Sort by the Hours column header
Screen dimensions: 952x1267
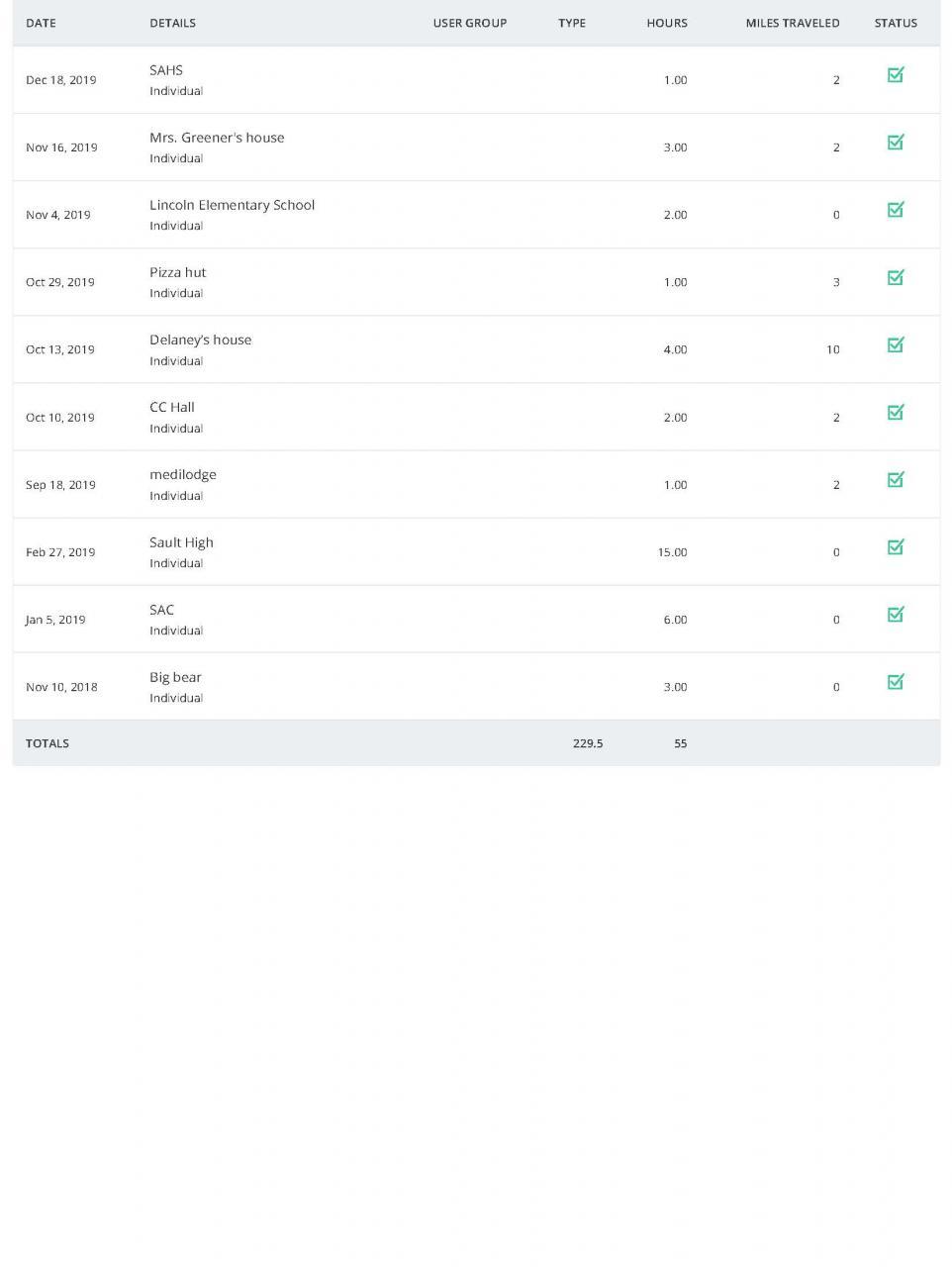point(666,23)
